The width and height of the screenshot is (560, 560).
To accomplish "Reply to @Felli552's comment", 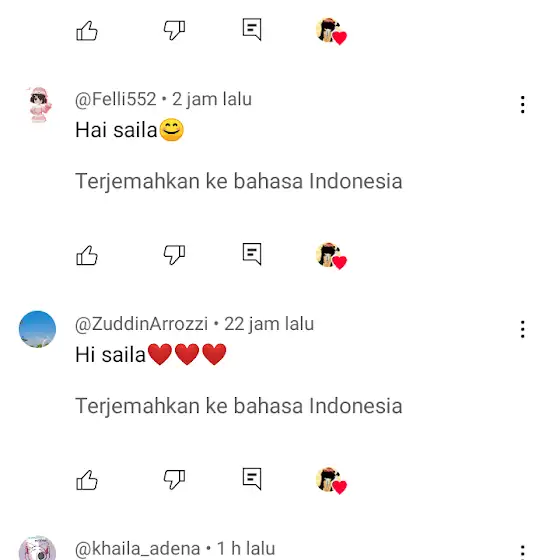I will coord(252,254).
